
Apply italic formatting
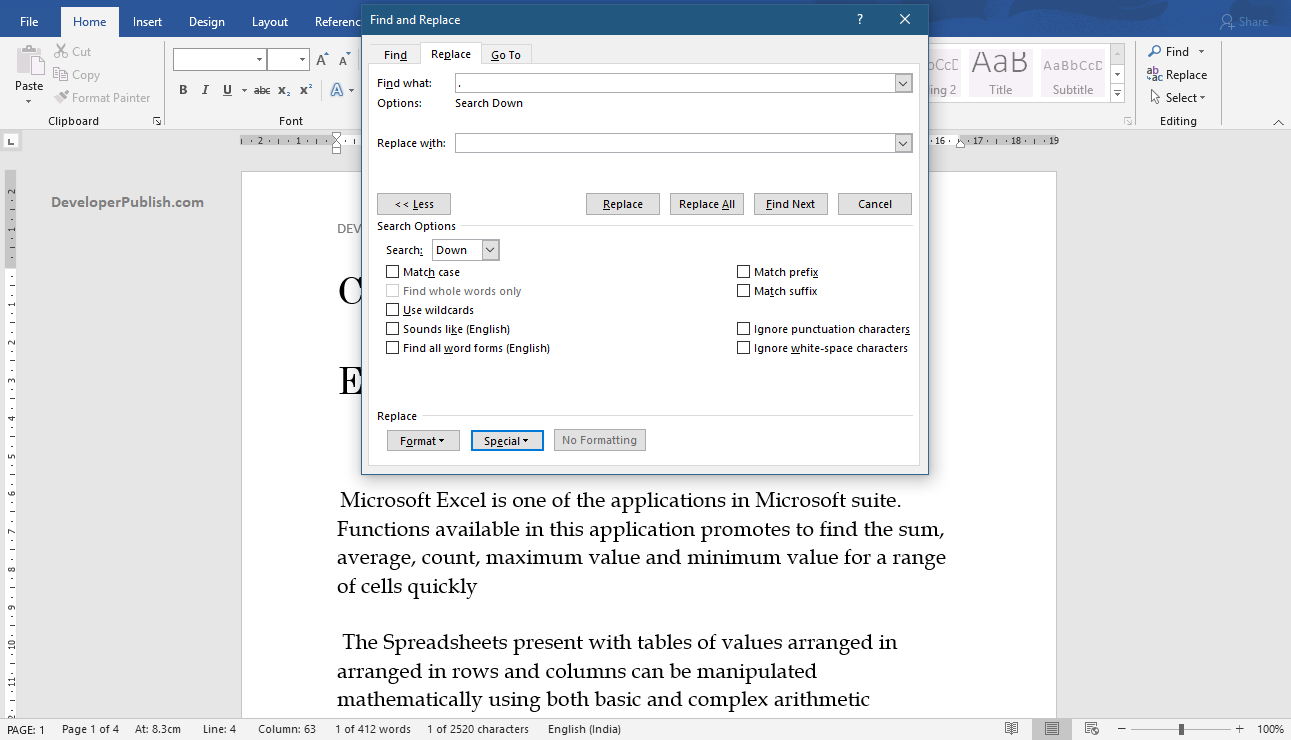[204, 89]
